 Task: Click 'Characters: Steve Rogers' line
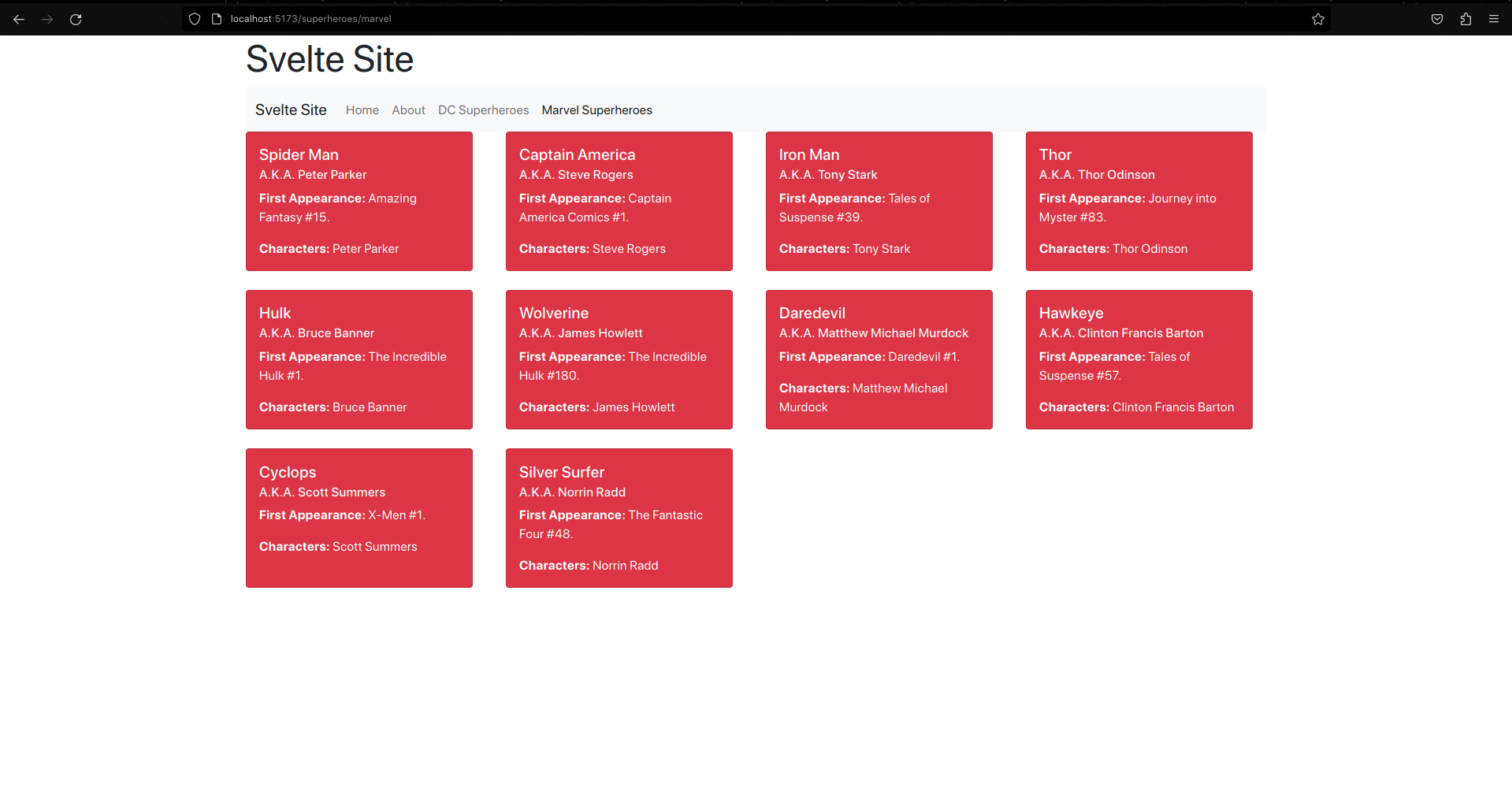[x=593, y=249]
